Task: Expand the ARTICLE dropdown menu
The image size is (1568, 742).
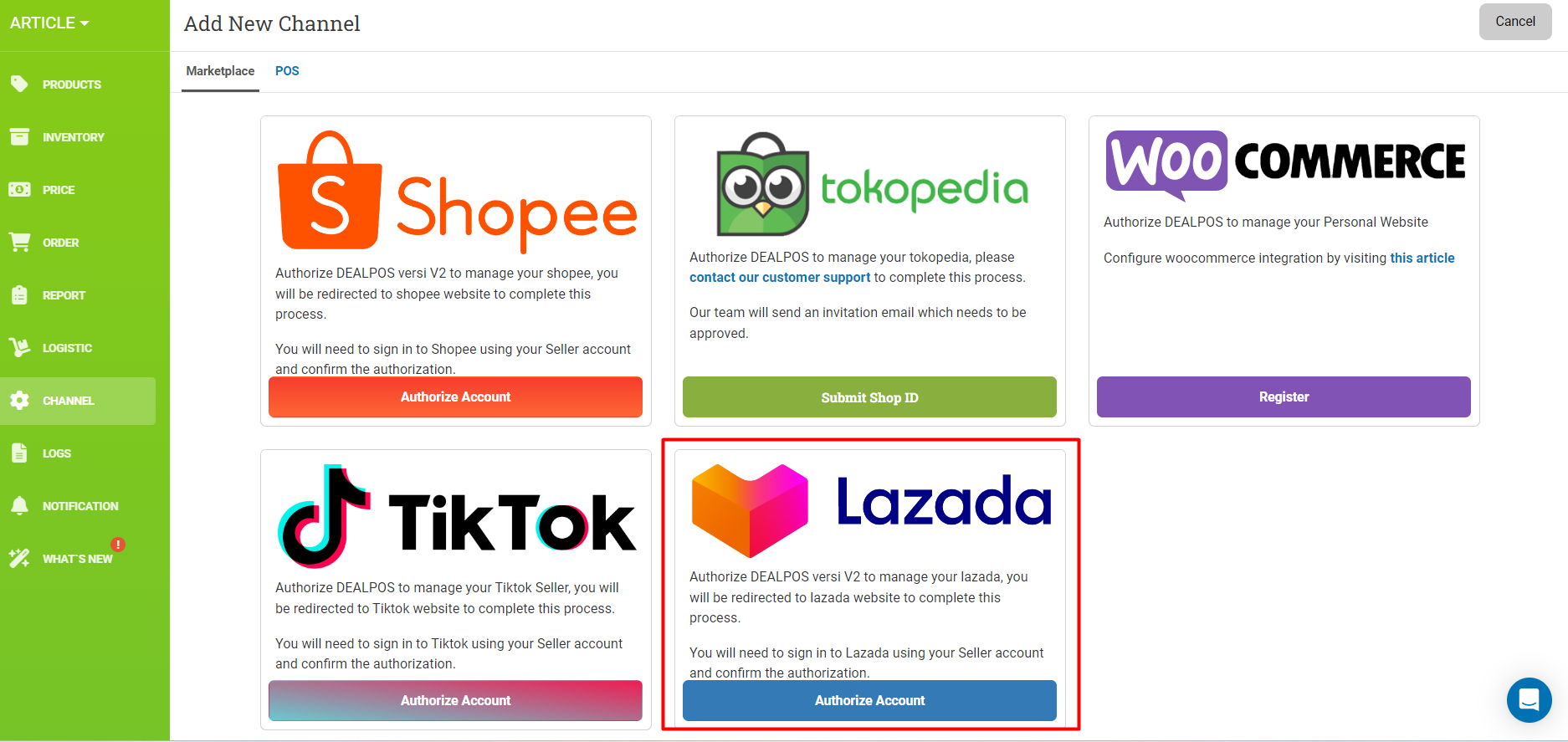Action: pos(49,23)
